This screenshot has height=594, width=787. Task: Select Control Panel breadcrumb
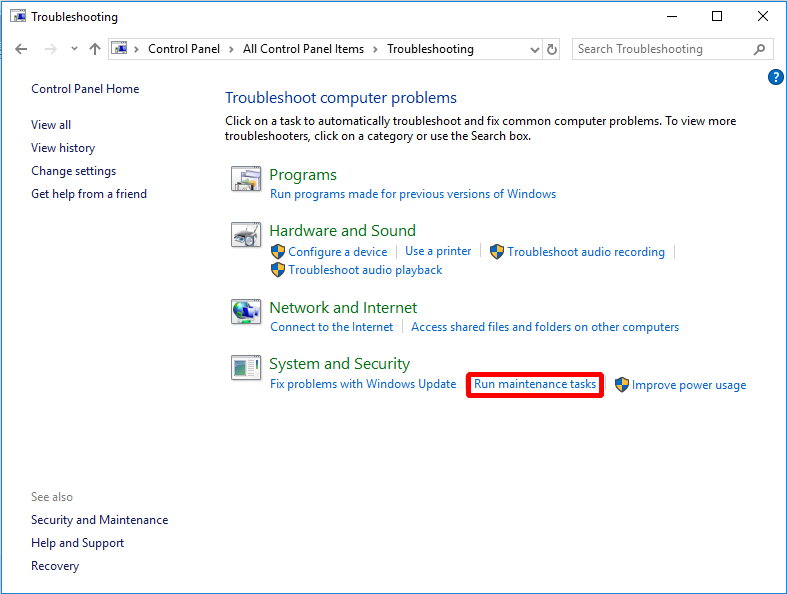pyautogui.click(x=184, y=49)
